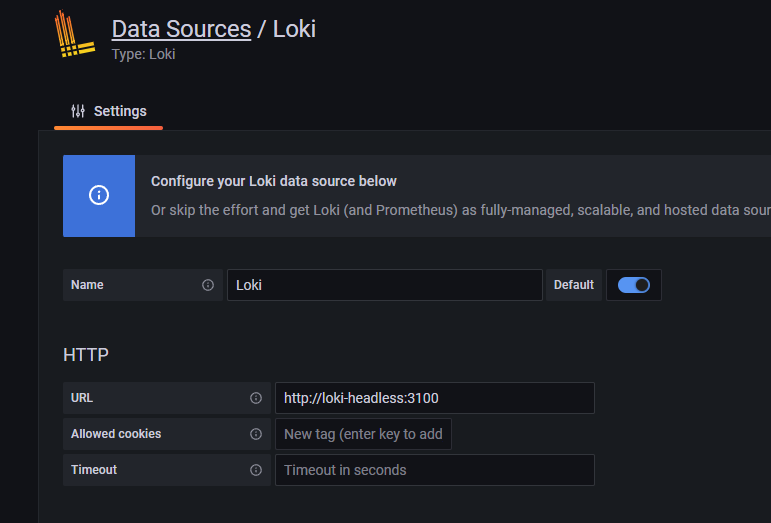Click the Loki title in the breadcrumb
The height and width of the screenshot is (523, 771).
click(x=294, y=29)
